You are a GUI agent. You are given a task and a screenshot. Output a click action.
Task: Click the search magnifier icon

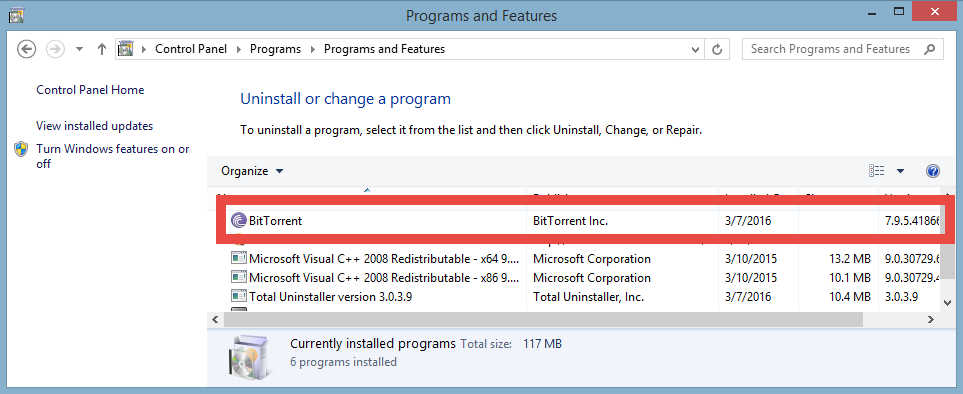[x=930, y=49]
